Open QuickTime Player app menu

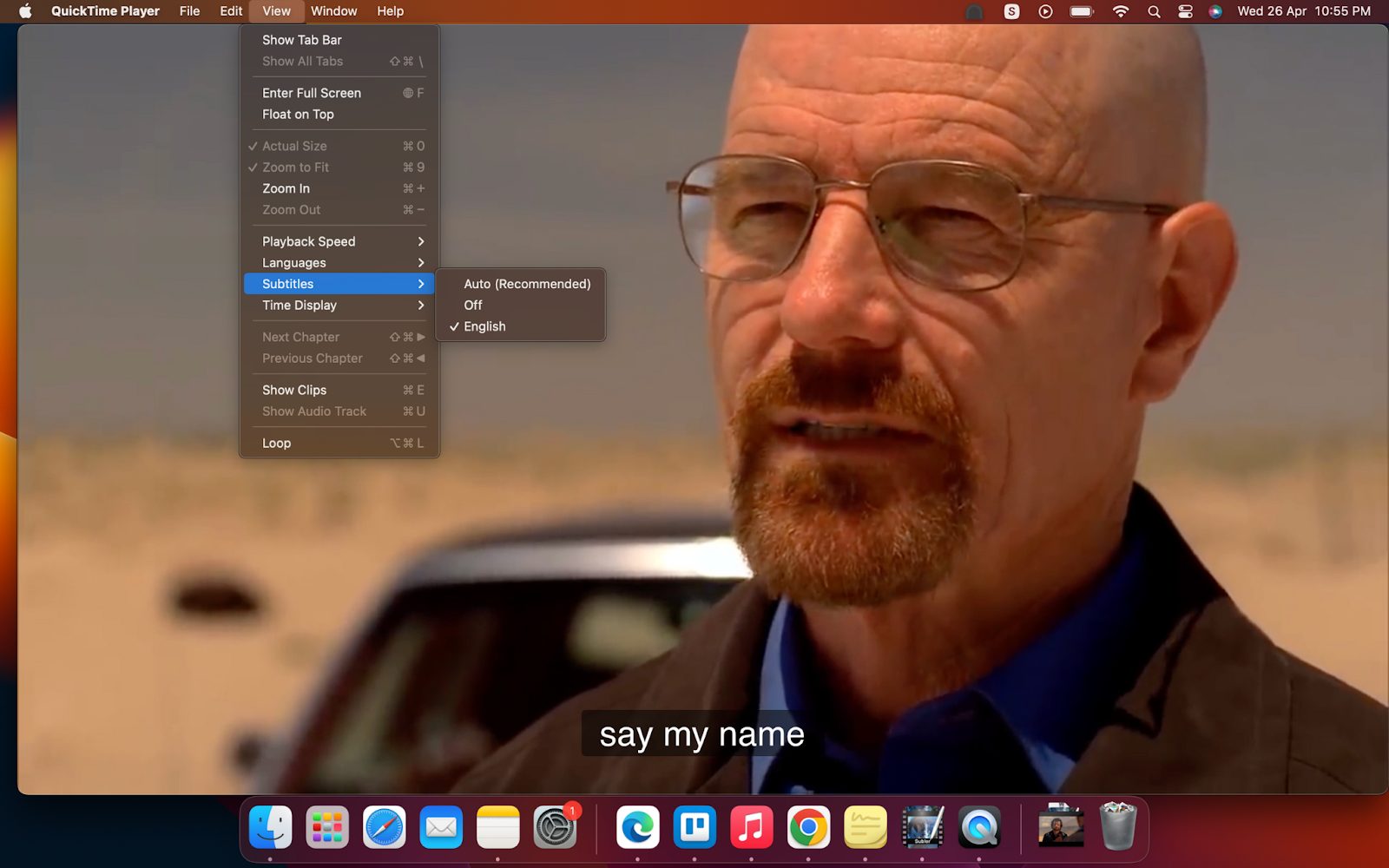(105, 11)
